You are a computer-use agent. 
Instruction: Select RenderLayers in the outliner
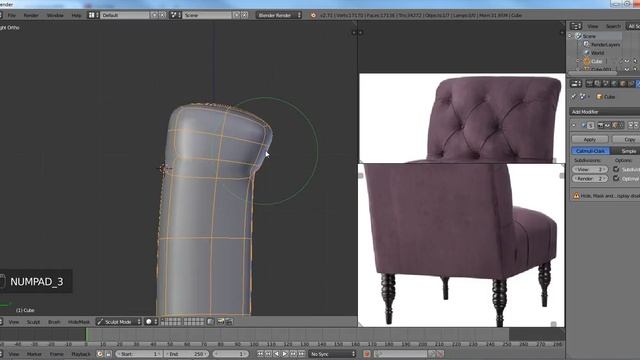tap(605, 44)
